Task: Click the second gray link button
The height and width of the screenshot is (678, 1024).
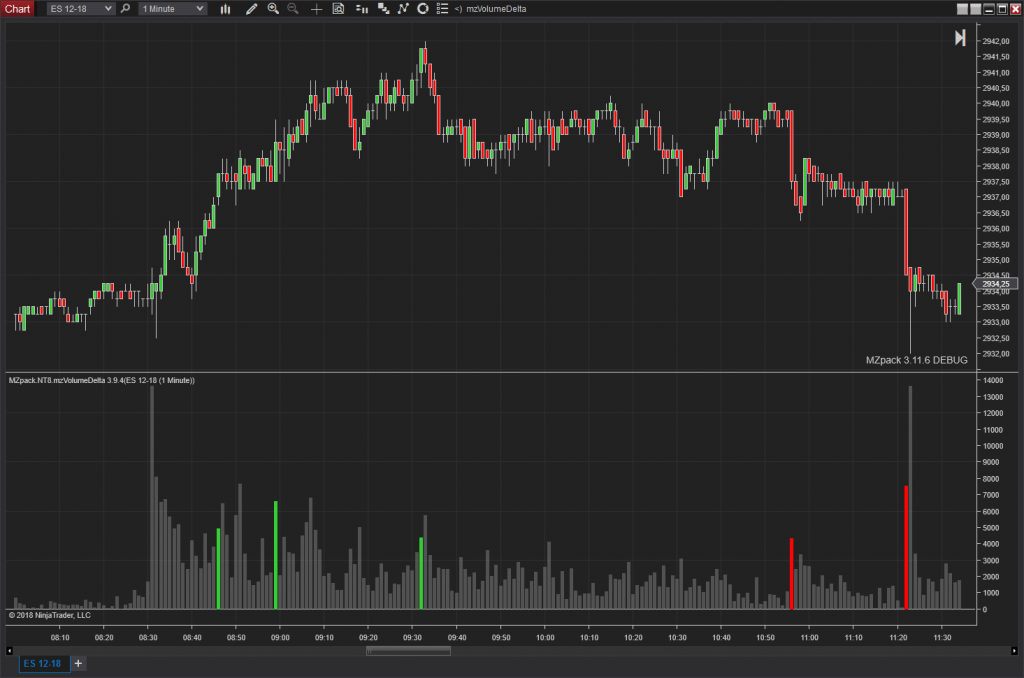Action: pos(976,9)
